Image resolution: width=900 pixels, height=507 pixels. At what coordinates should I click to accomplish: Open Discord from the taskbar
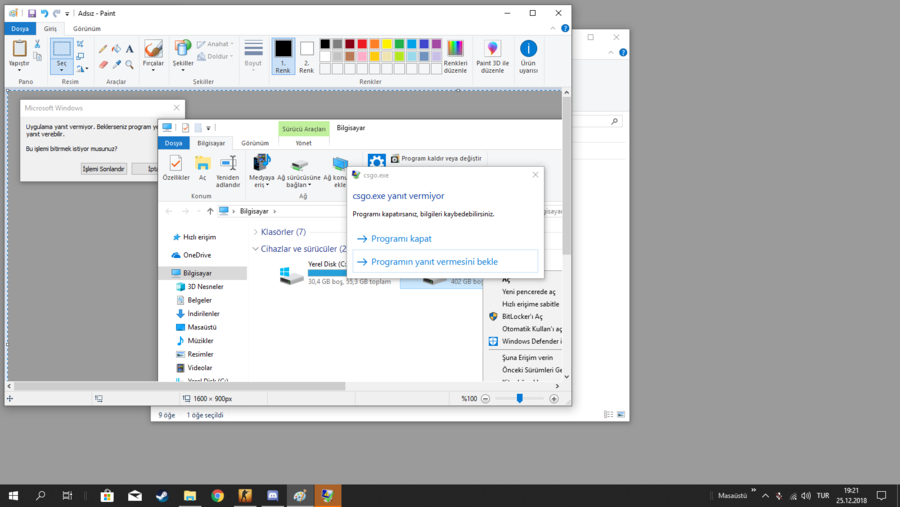(x=272, y=496)
